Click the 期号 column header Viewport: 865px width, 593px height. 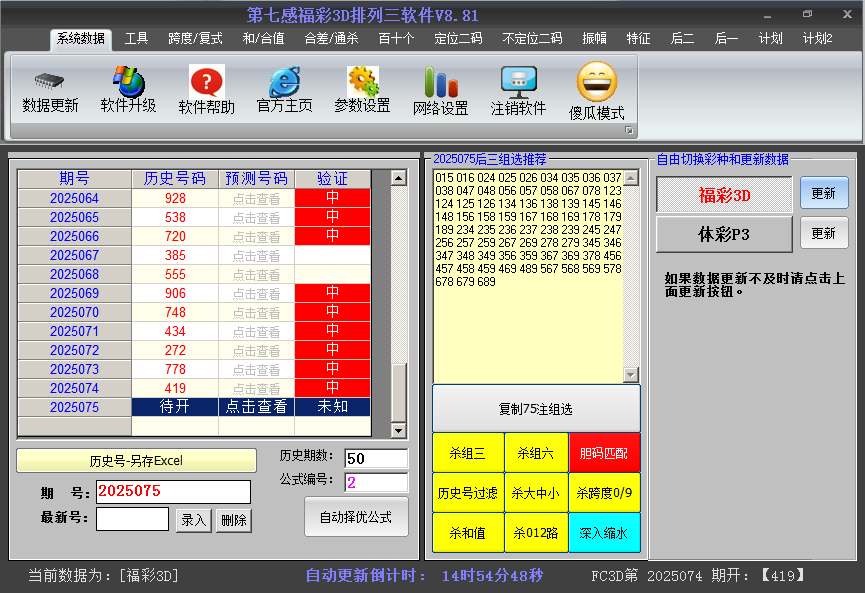(74, 179)
